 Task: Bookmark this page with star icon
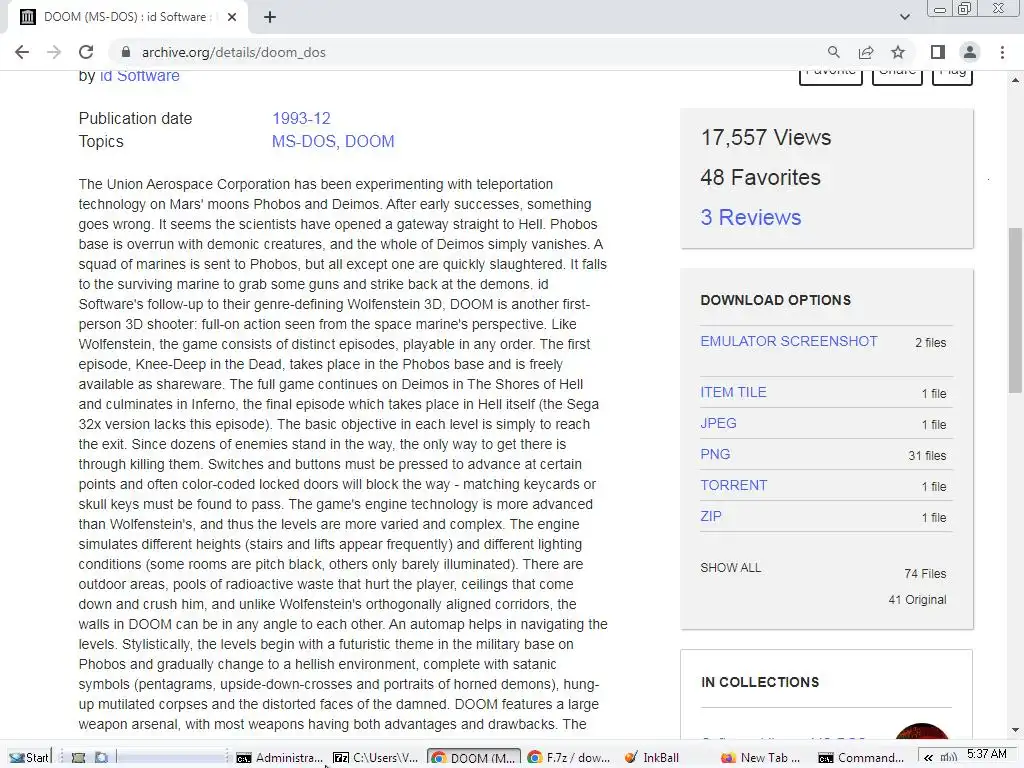coord(898,52)
